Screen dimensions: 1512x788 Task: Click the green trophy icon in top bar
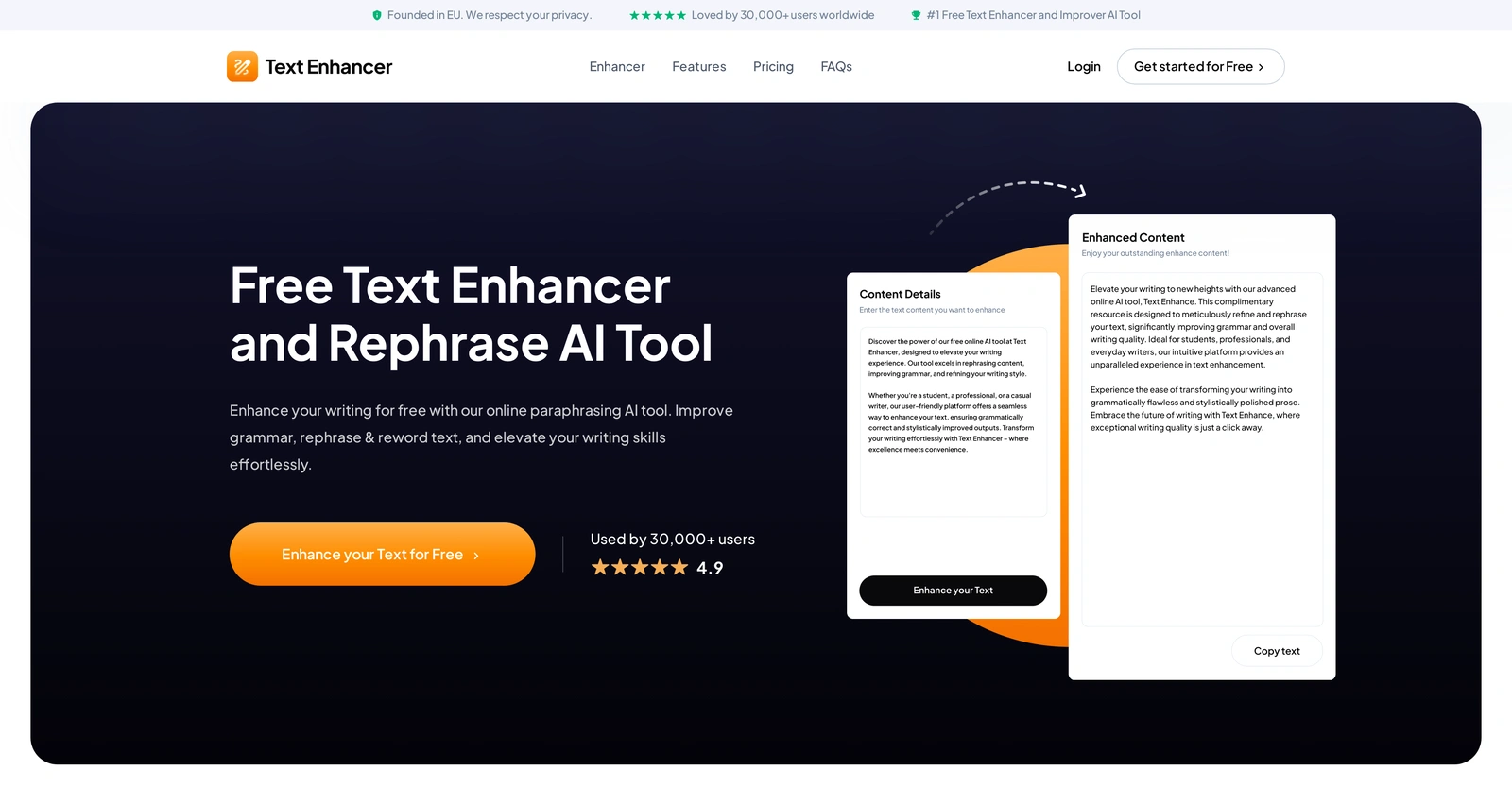tap(916, 15)
